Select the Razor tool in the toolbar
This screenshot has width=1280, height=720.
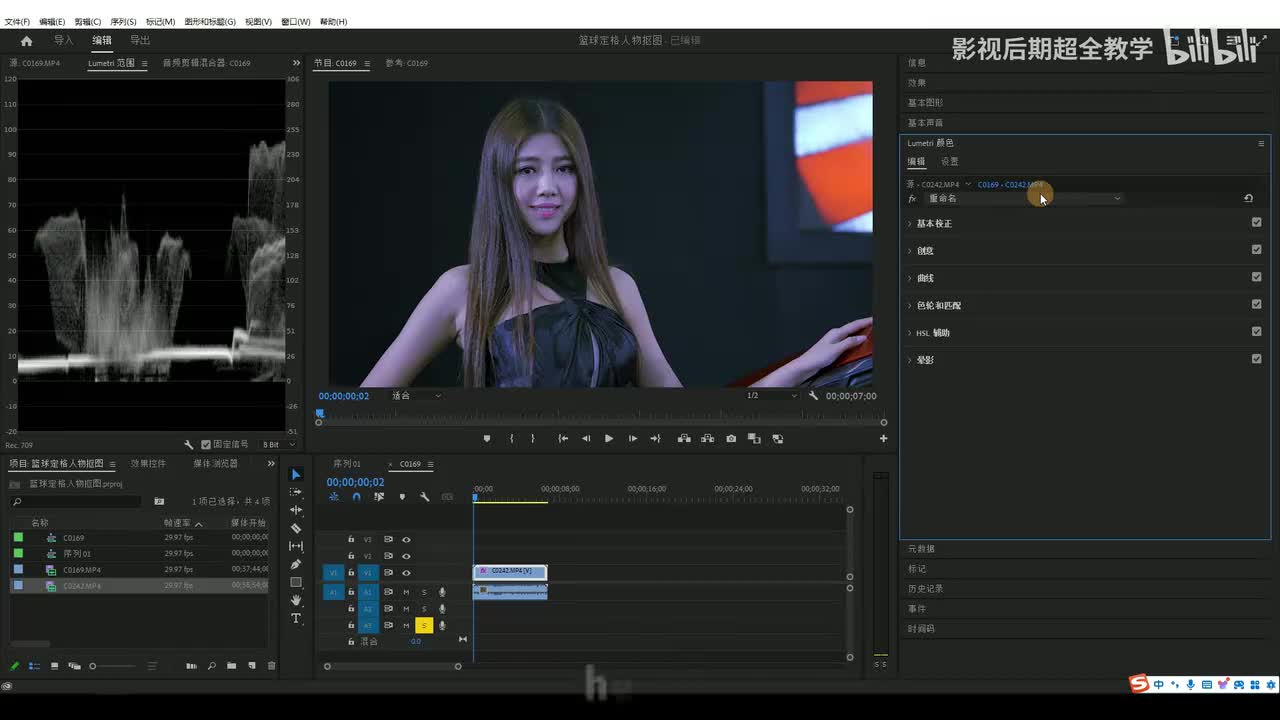(x=296, y=528)
